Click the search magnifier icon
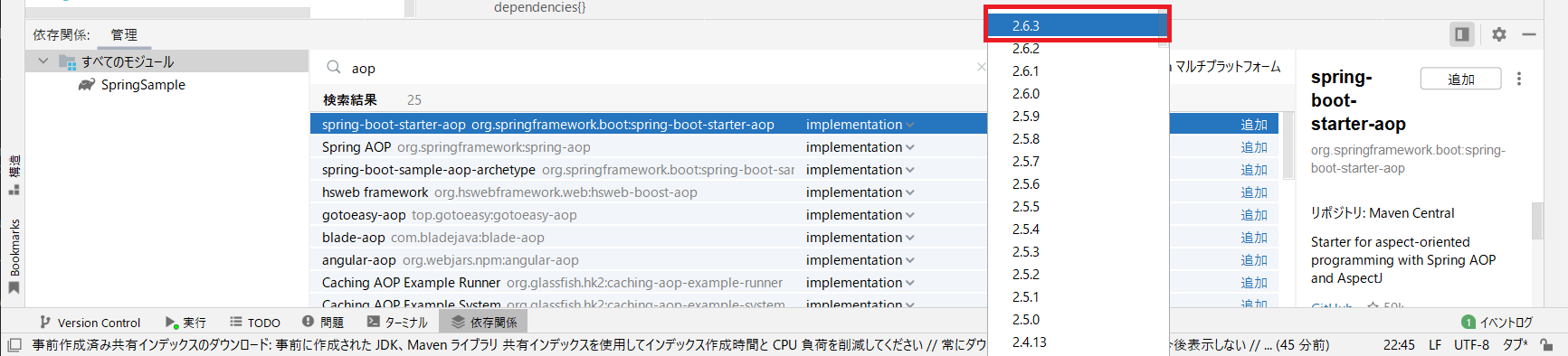Viewport: 1568px width, 356px height. pos(334,68)
